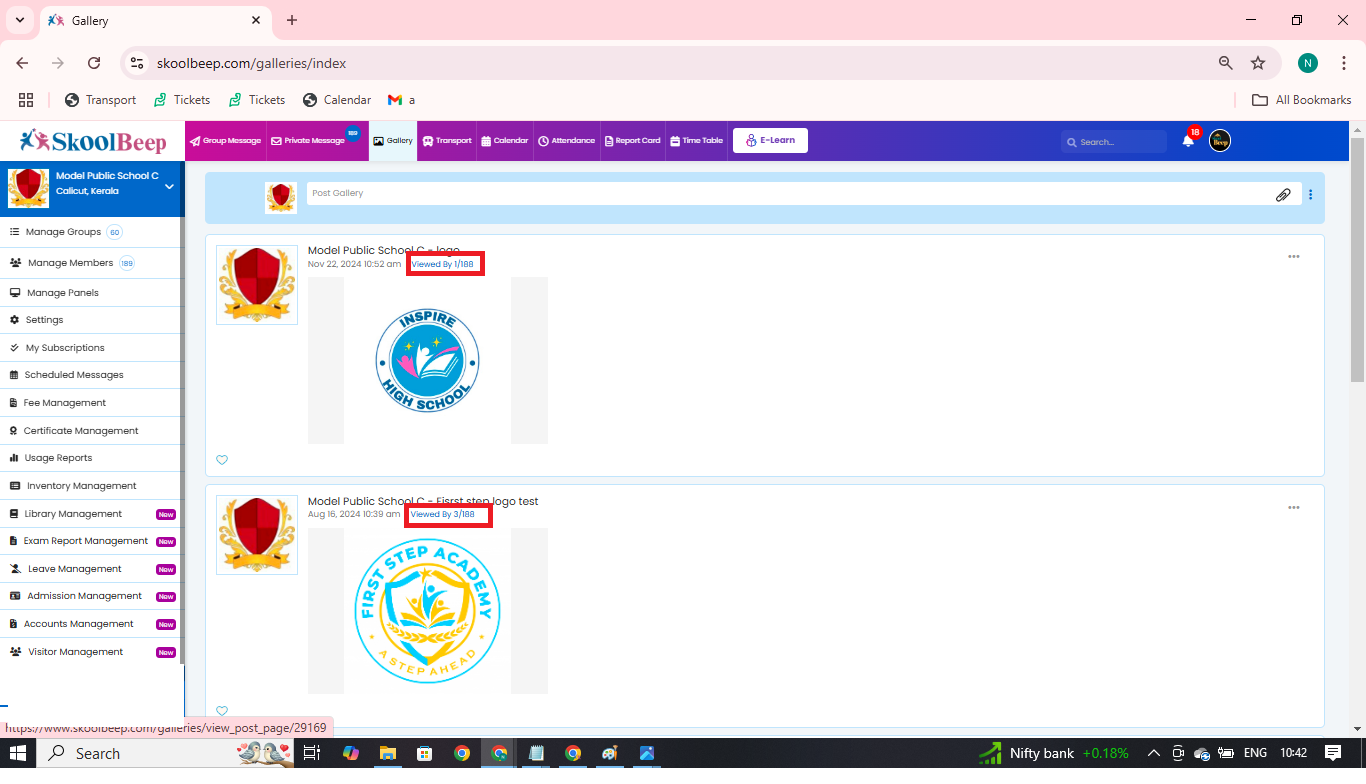Image resolution: width=1366 pixels, height=784 pixels.
Task: Like the Inspire High School post
Action: click(x=222, y=460)
